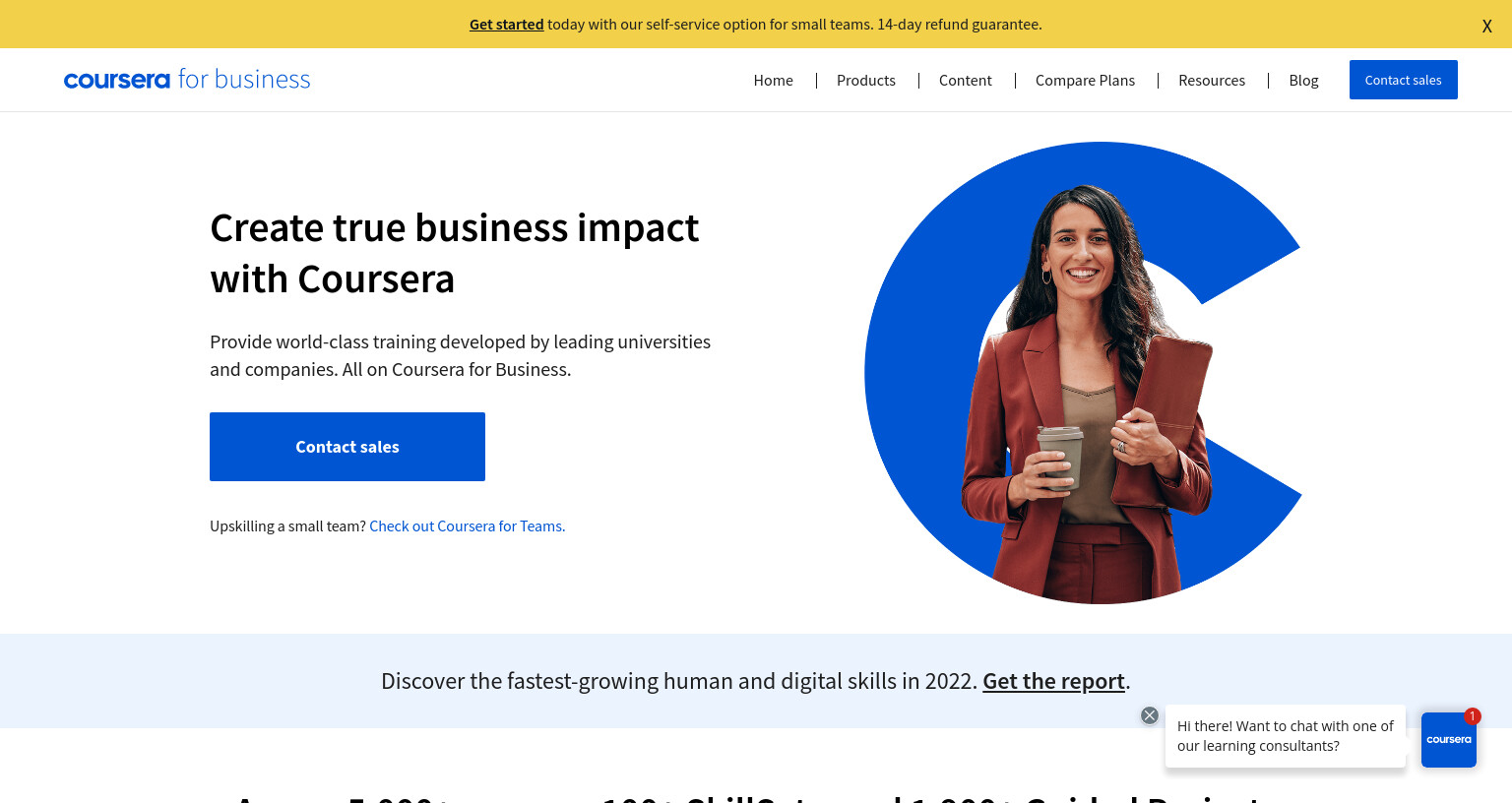
Task: Click the hero image of woman
Action: 1083,373
